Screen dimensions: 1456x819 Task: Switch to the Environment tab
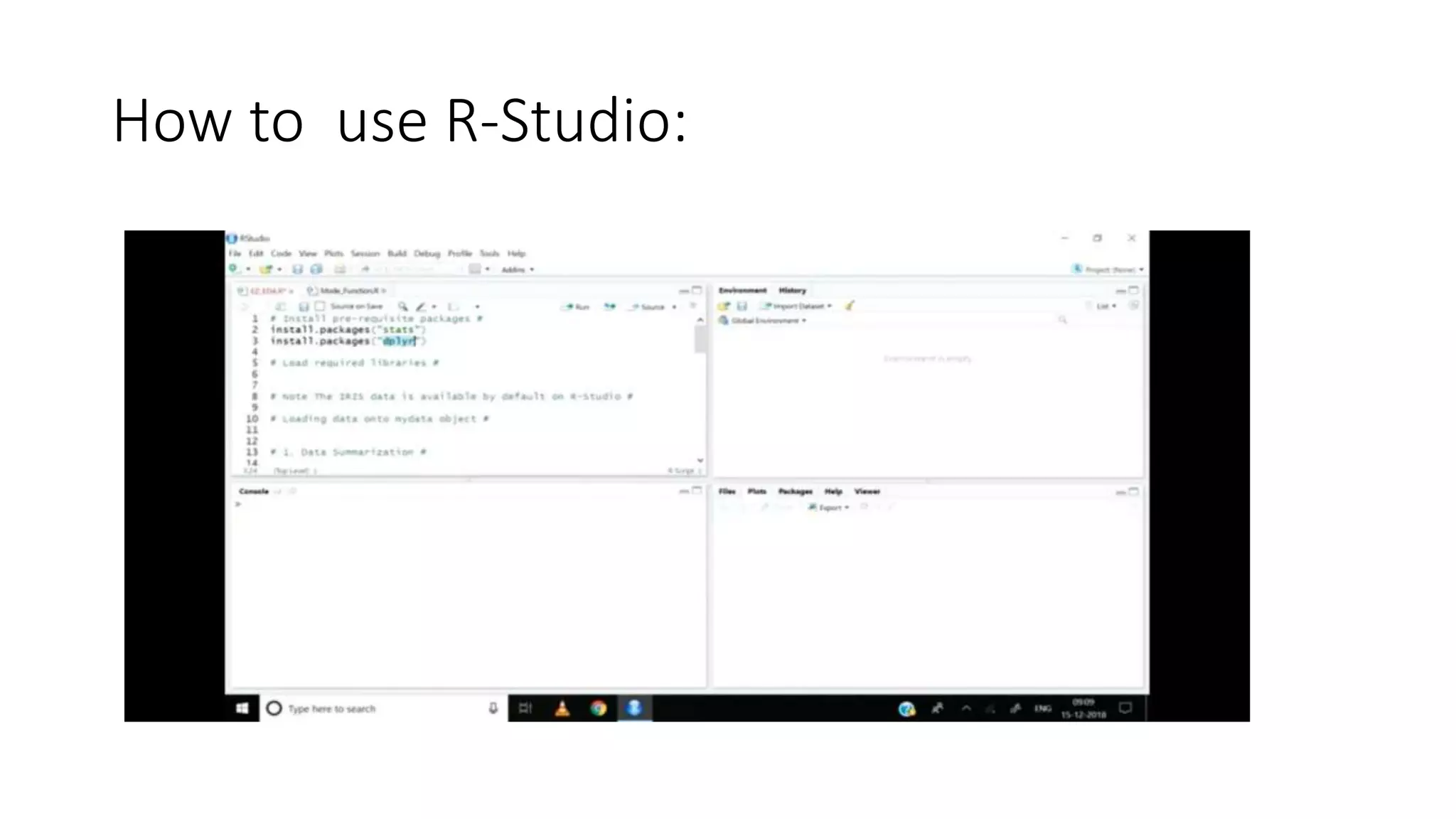742,290
